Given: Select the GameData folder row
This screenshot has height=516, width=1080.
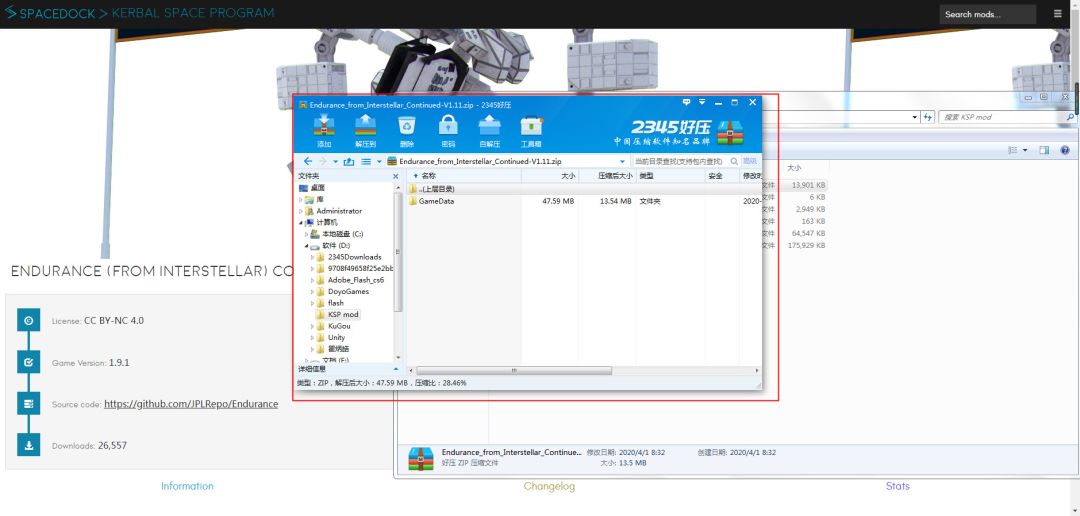Looking at the screenshot, I should (x=584, y=201).
